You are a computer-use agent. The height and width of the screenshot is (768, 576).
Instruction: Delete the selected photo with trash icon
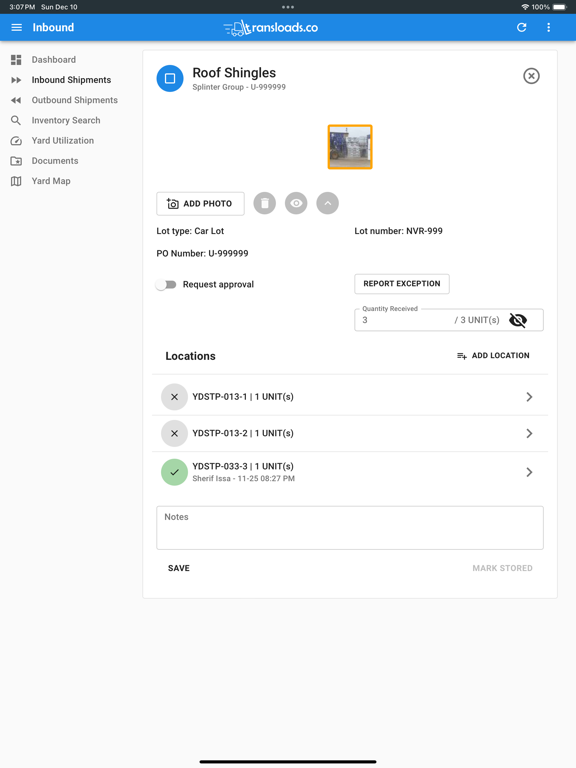coord(264,203)
